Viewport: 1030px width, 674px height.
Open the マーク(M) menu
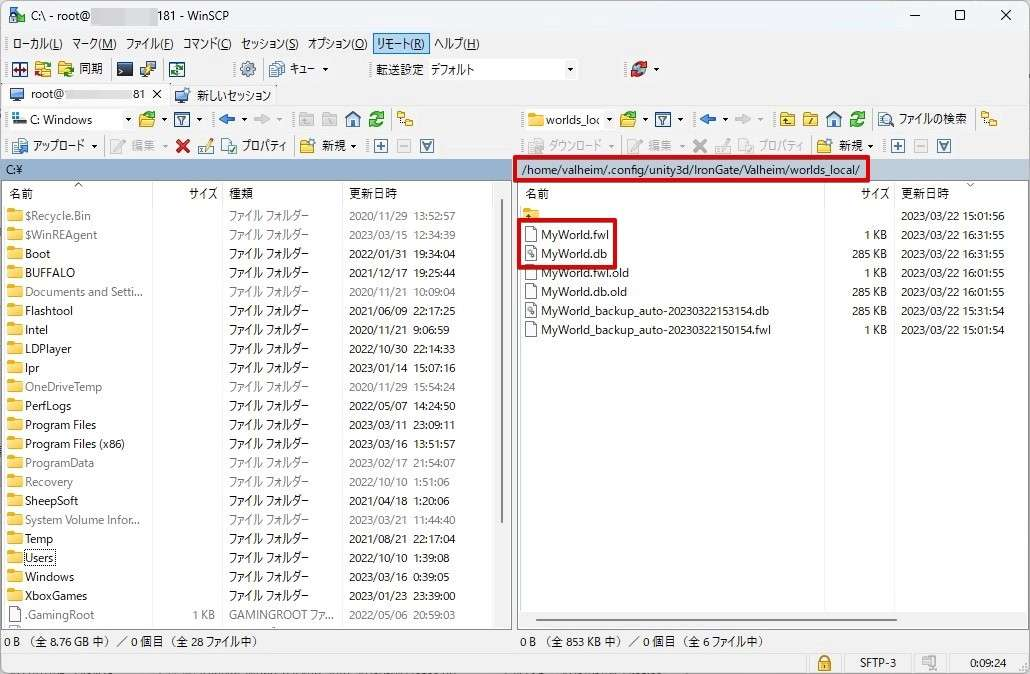pyautogui.click(x=93, y=43)
